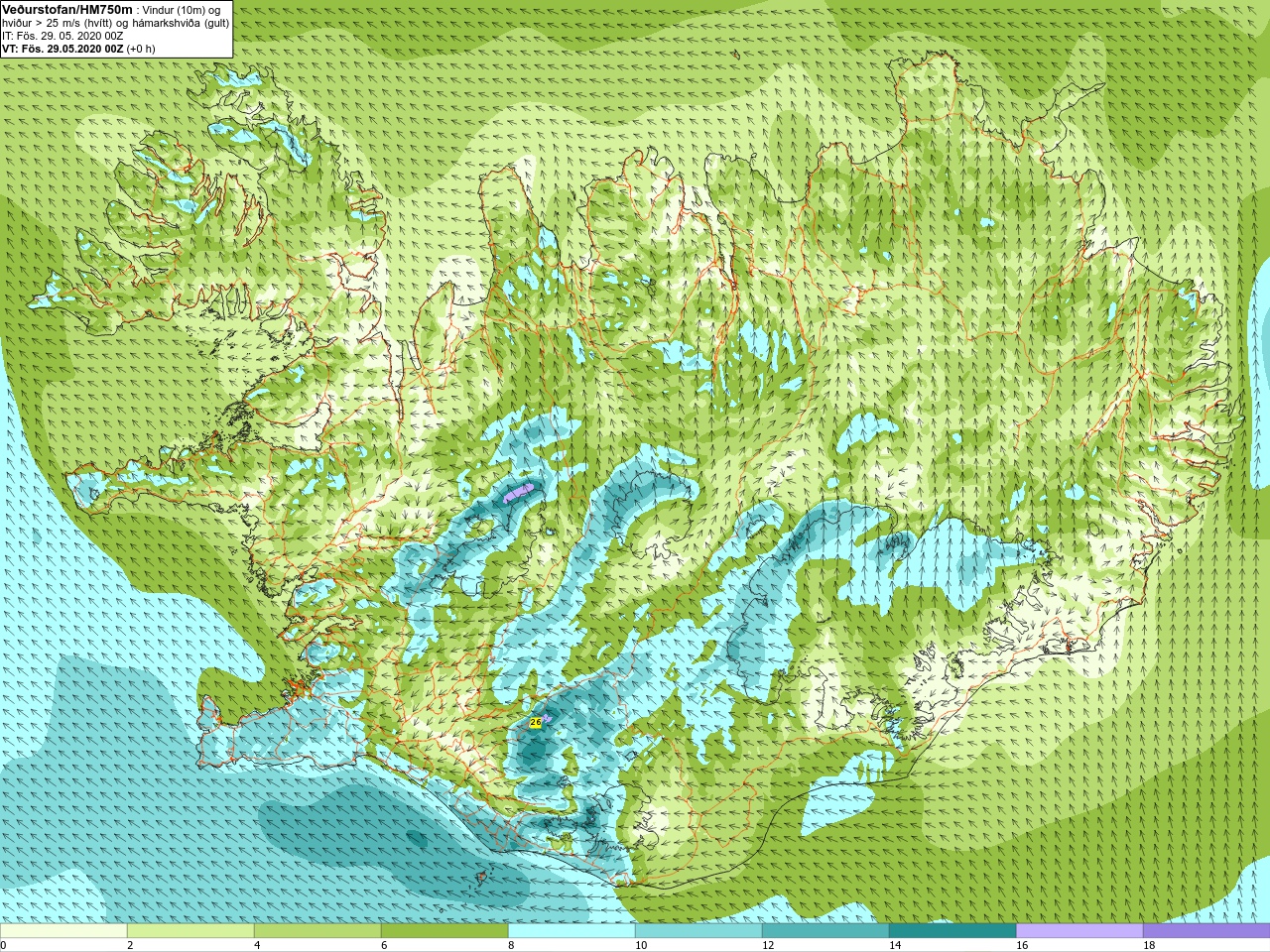Click the medium green 4–6 legend swatch
The width and height of the screenshot is (1270, 952).
[x=317, y=931]
